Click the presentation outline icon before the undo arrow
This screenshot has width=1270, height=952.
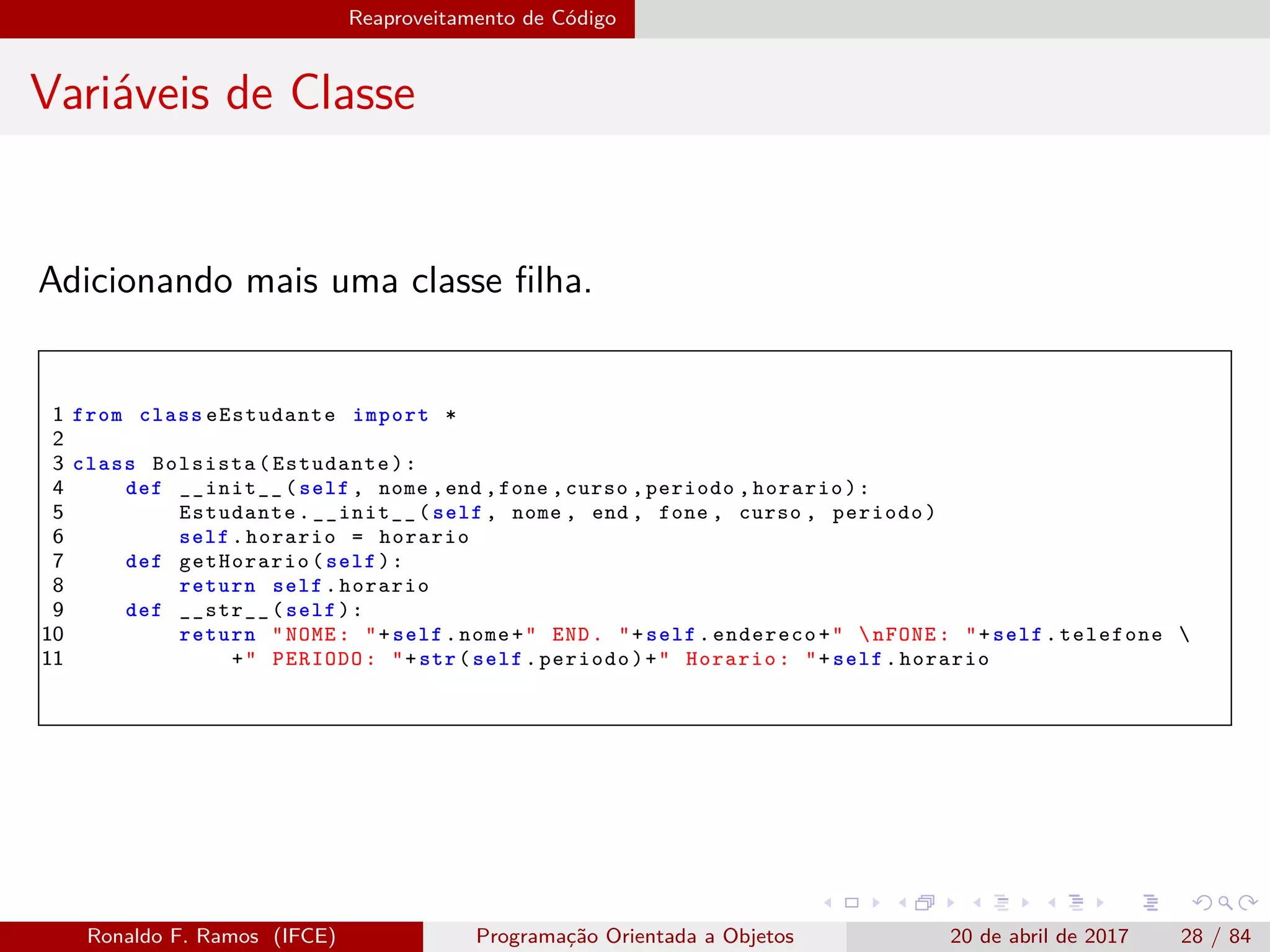pos(1151,903)
